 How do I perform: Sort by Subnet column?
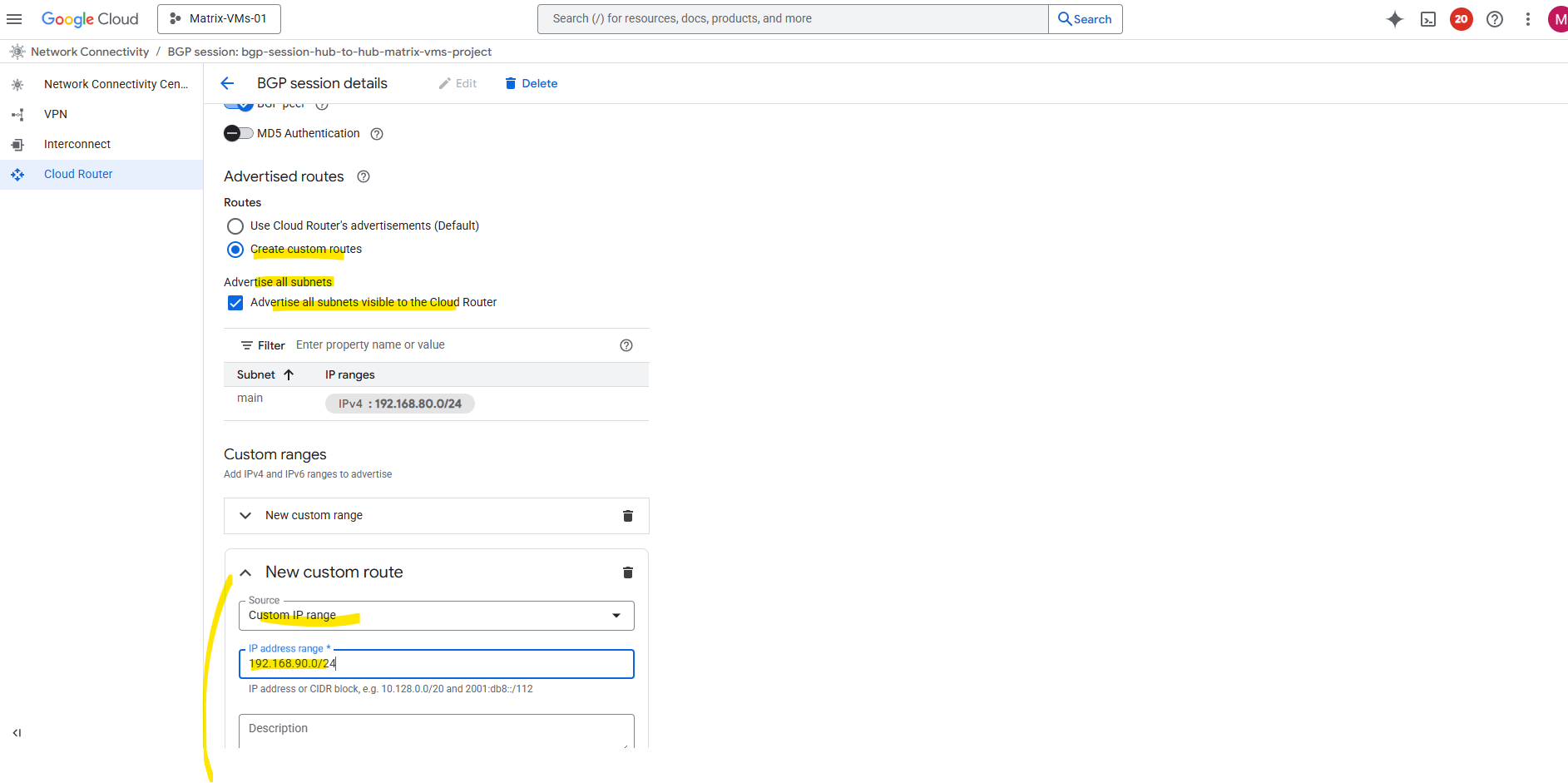(265, 374)
